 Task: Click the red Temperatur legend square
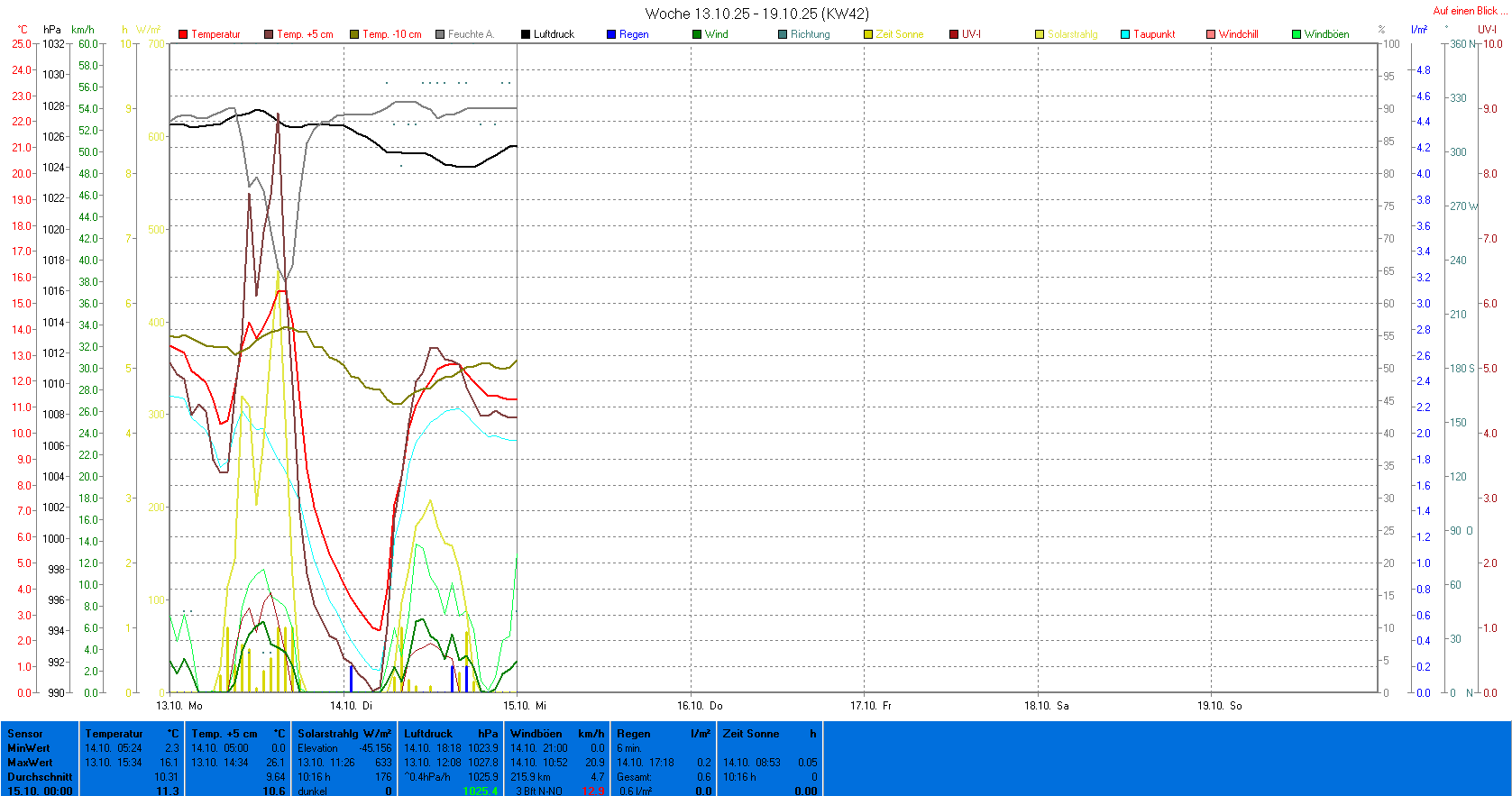[183, 34]
